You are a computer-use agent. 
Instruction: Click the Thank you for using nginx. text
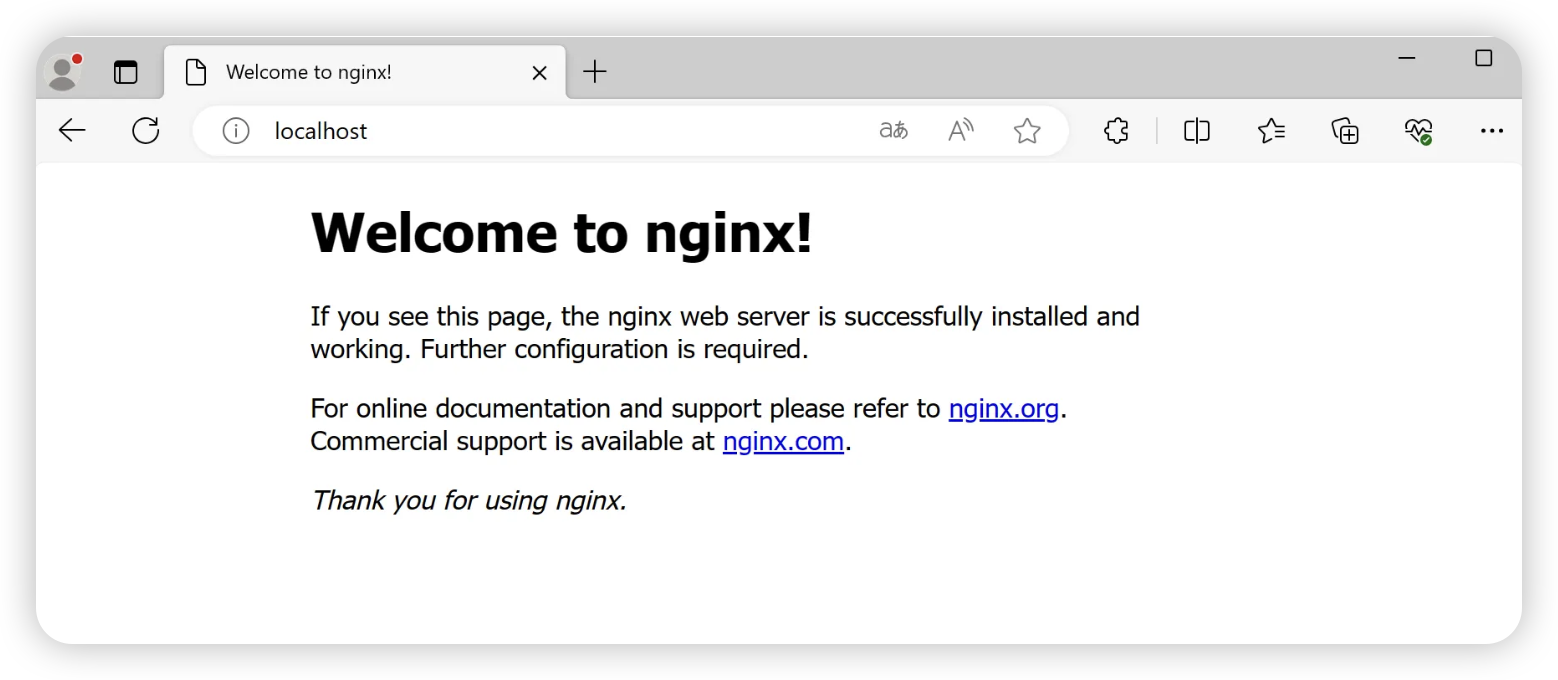(x=469, y=499)
